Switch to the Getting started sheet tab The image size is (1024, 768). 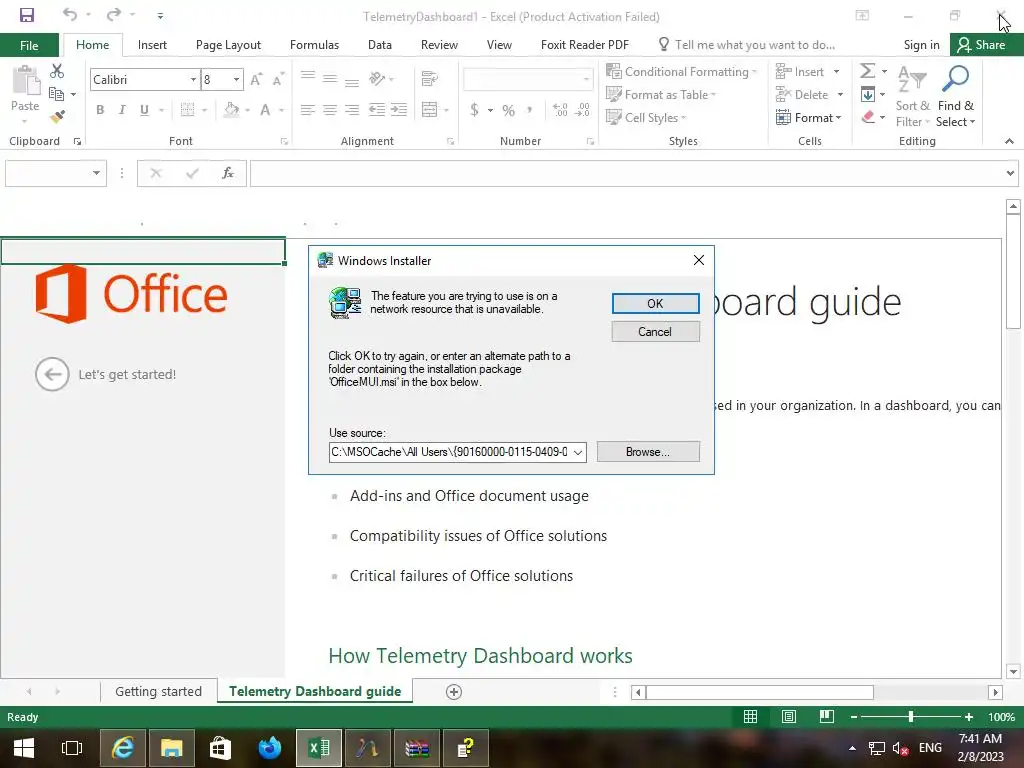(x=158, y=692)
